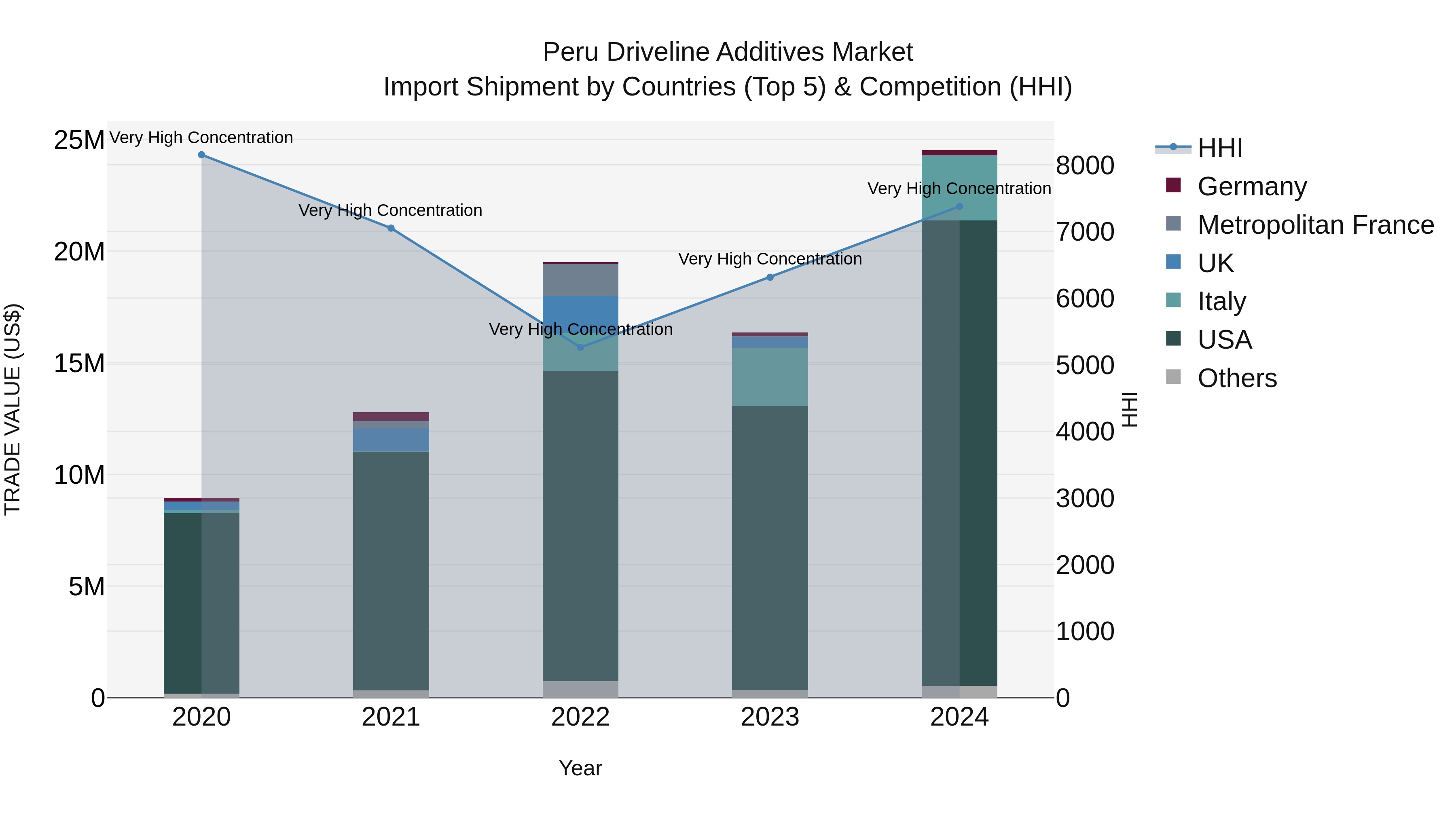Image resolution: width=1456 pixels, height=819 pixels.
Task: Click the Italy teal legend swatch
Action: coord(1173,300)
